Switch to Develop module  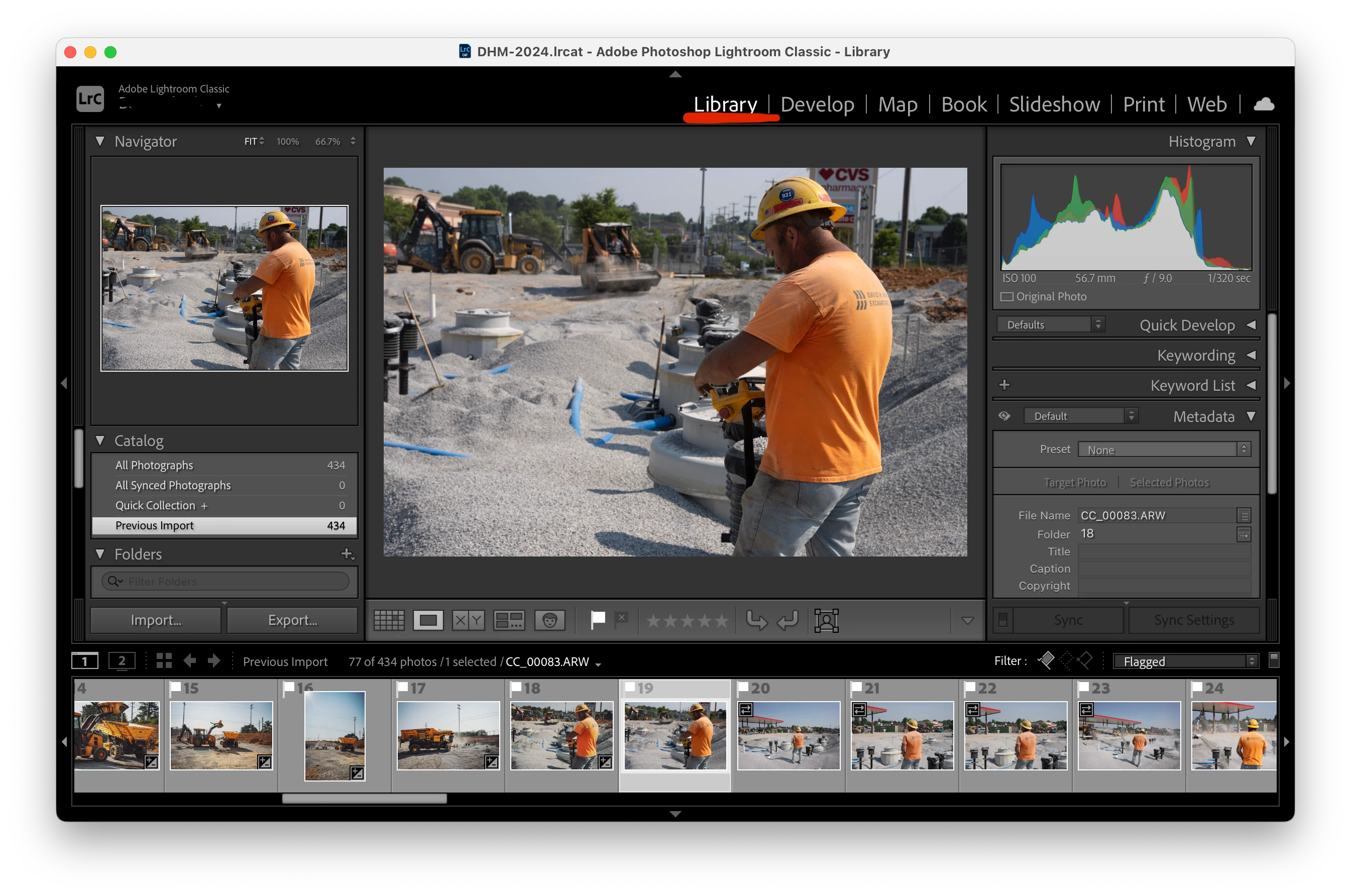(817, 104)
